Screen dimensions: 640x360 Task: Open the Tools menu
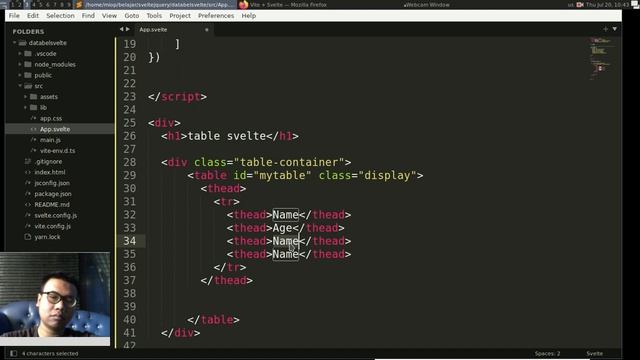click(x=154, y=16)
